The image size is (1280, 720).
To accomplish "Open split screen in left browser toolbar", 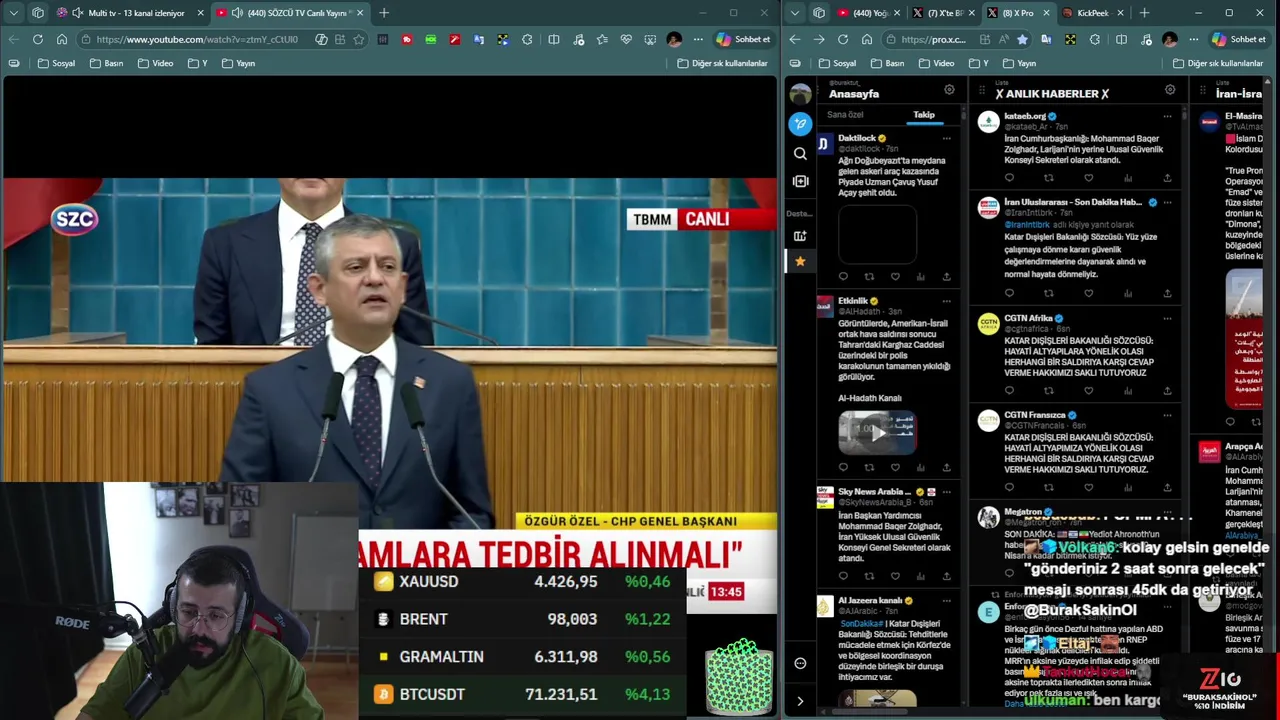I will coord(554,39).
